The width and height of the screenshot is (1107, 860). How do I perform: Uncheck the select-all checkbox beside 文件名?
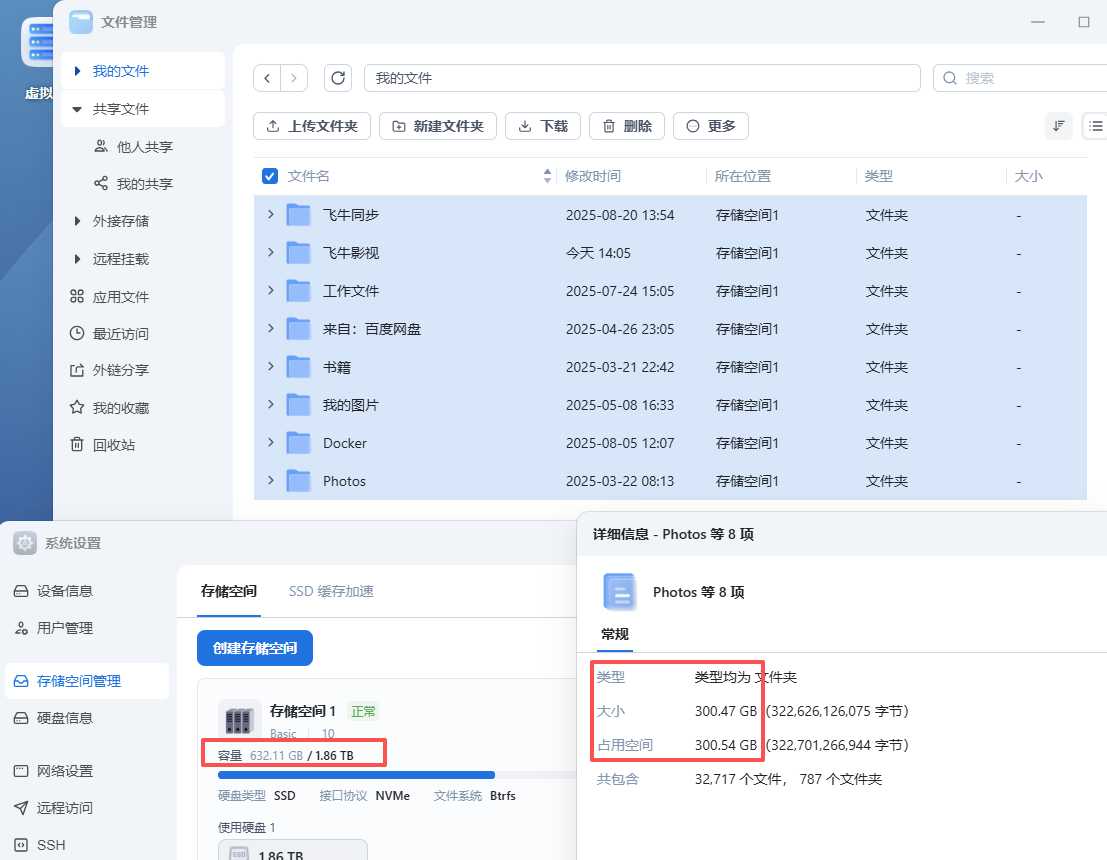click(x=270, y=176)
